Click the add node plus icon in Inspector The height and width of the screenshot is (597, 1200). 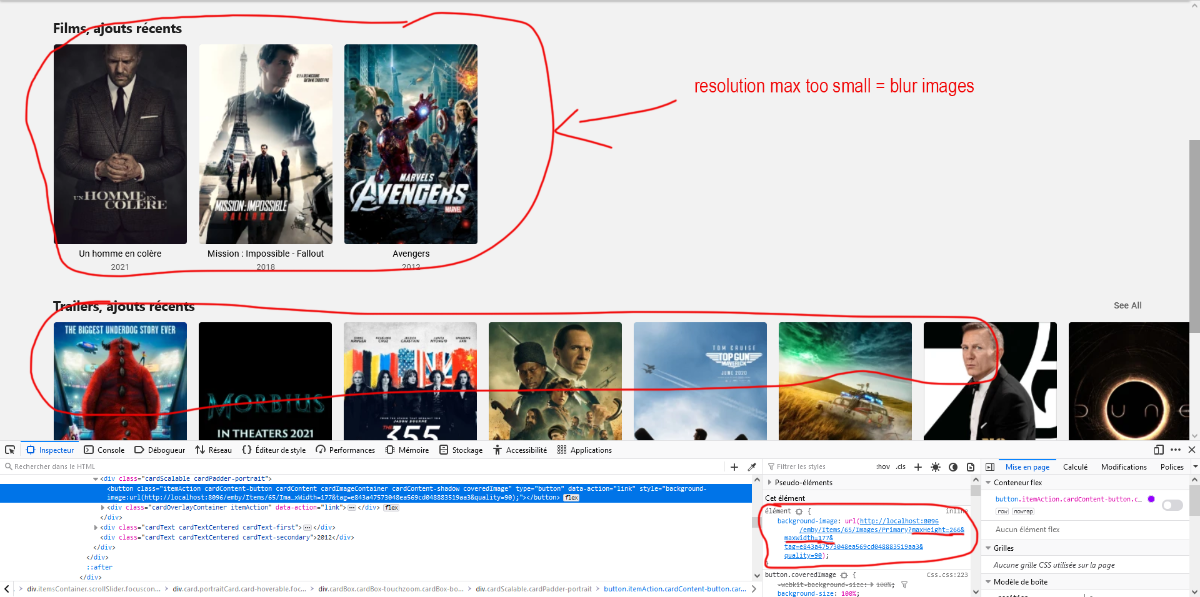[x=734, y=467]
